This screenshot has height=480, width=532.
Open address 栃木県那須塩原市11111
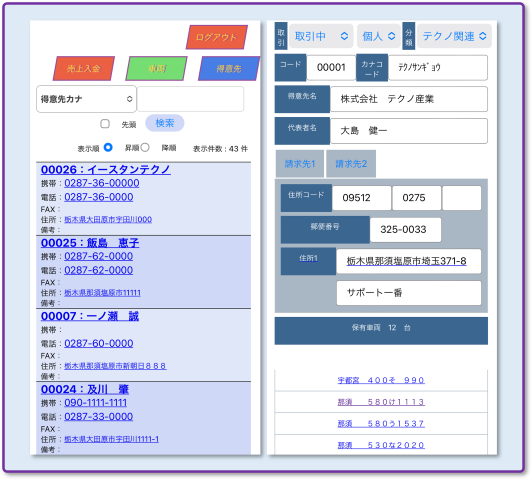click(x=102, y=293)
